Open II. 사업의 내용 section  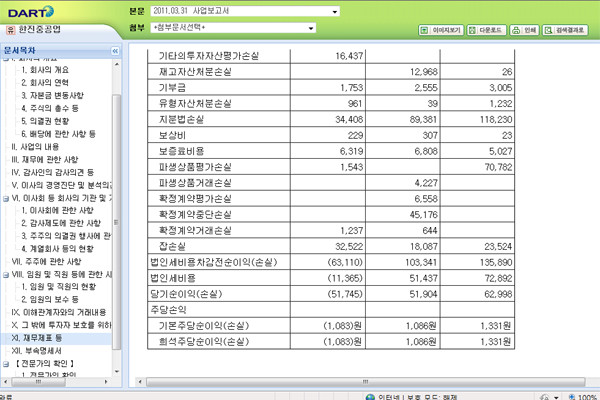(35, 147)
